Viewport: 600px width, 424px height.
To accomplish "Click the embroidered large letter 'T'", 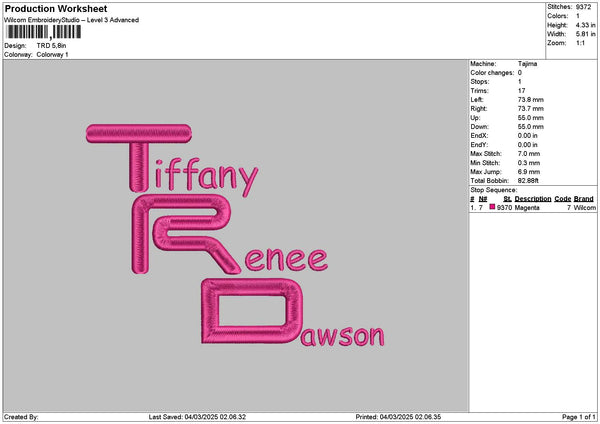I will point(139,158).
